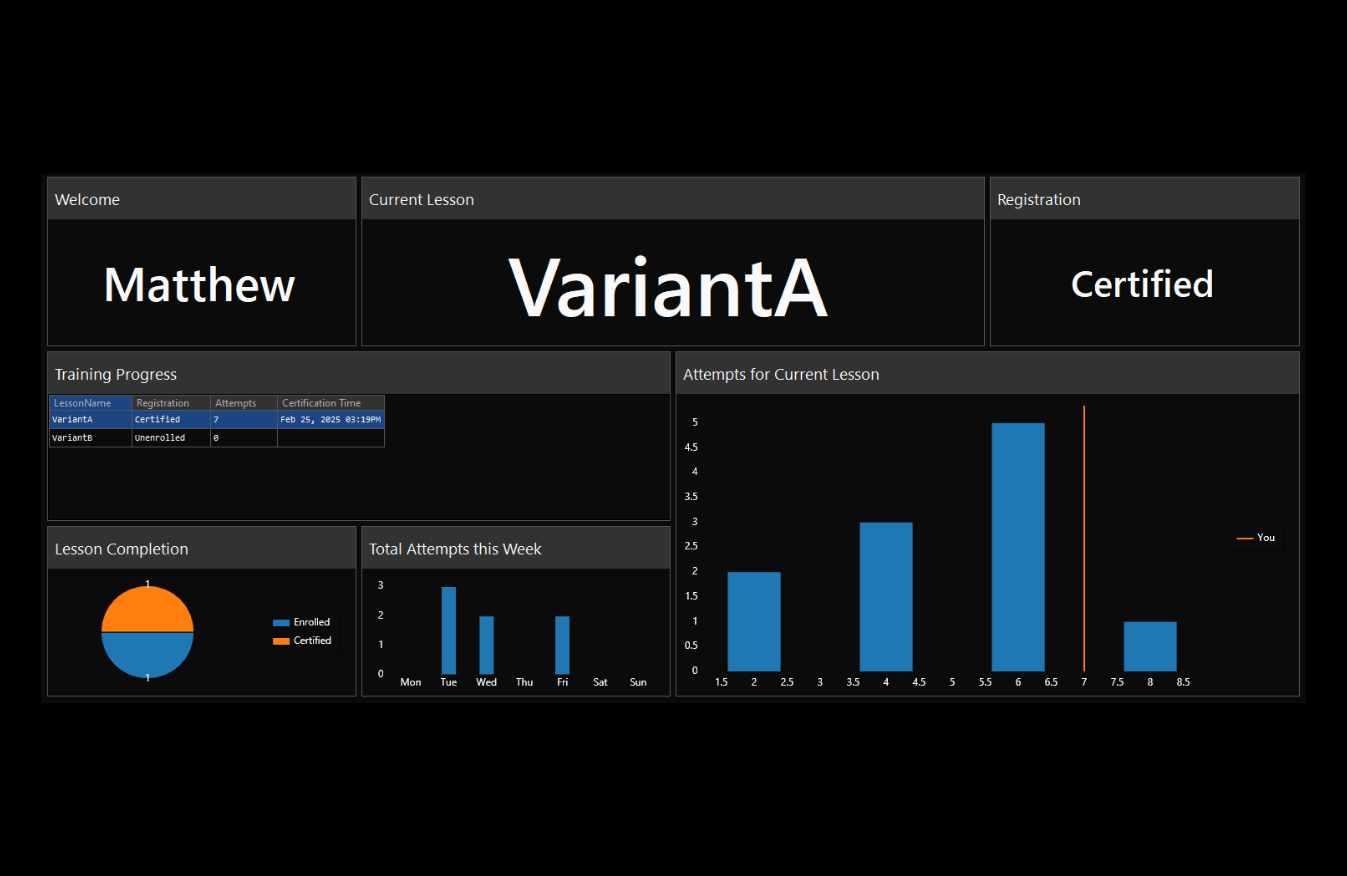Click the orange You marker line
The height and width of the screenshot is (876, 1347).
[1084, 538]
